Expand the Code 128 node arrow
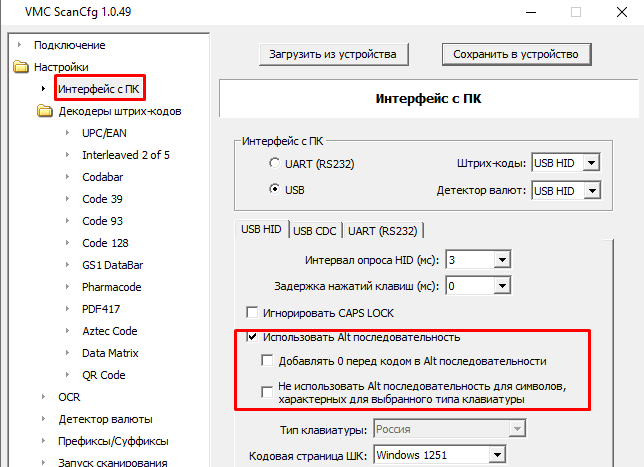Image resolution: width=644 pixels, height=467 pixels. pos(67,243)
